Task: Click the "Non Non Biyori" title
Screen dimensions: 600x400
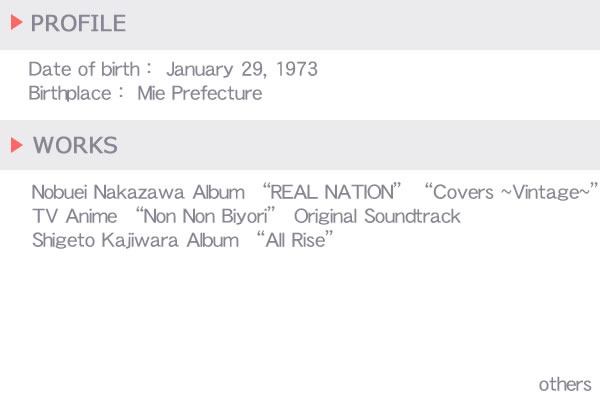Action: 206,216
